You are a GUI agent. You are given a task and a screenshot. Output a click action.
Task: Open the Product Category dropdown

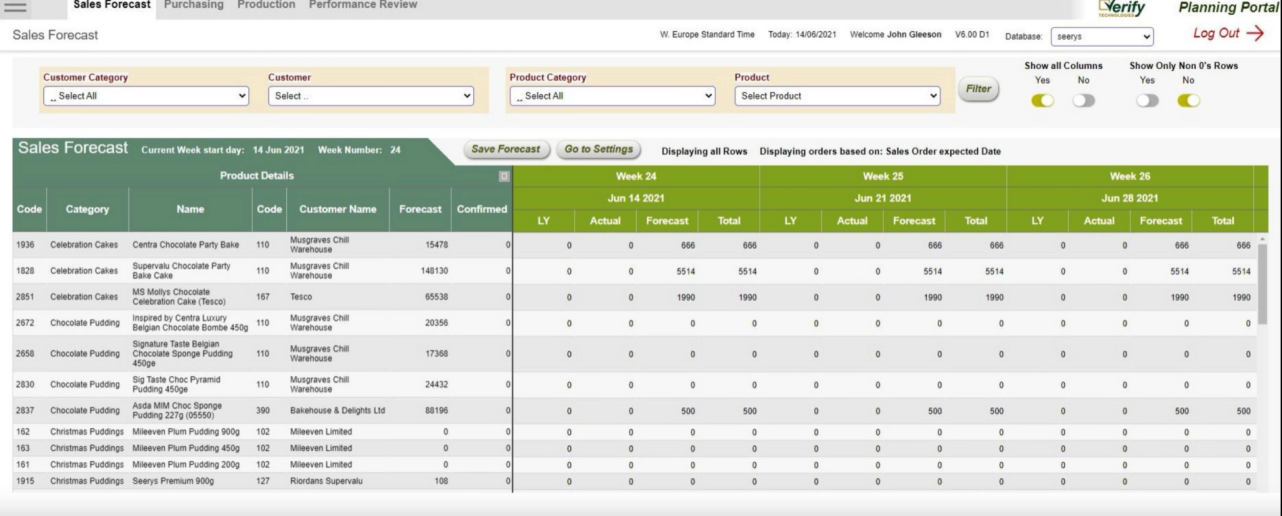612,96
